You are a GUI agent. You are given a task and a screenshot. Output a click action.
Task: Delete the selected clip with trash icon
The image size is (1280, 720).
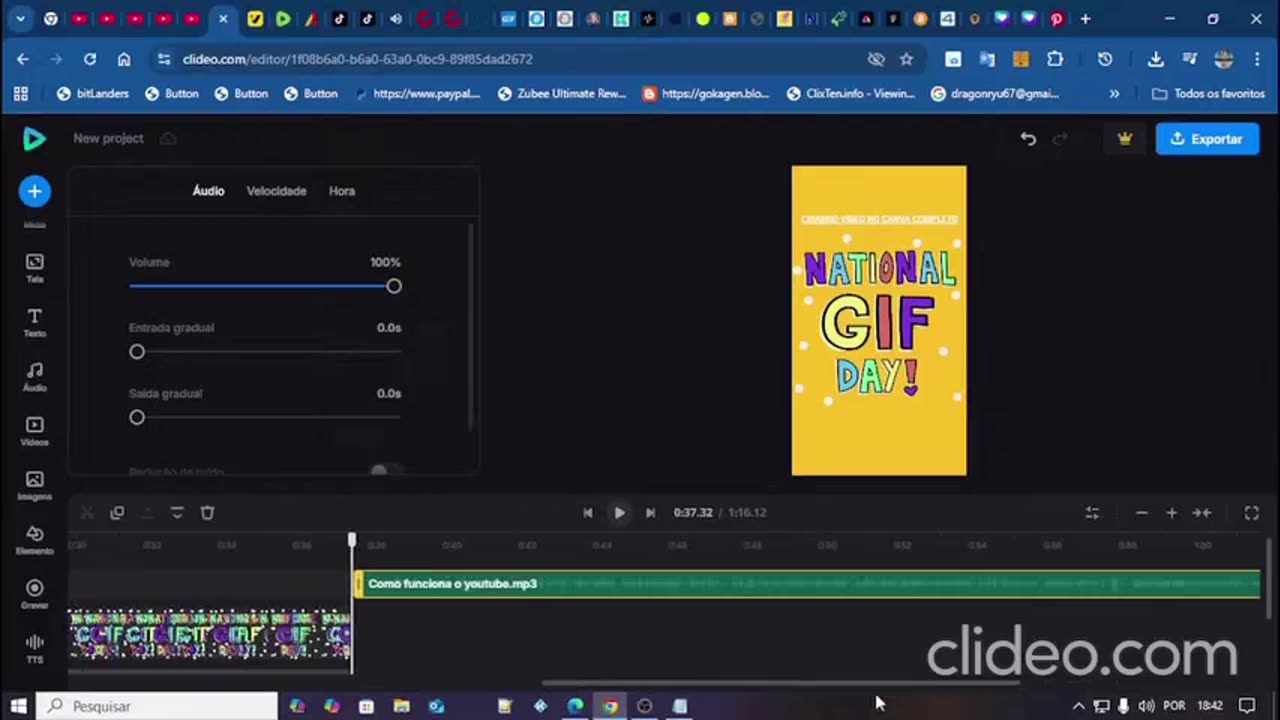pos(207,513)
